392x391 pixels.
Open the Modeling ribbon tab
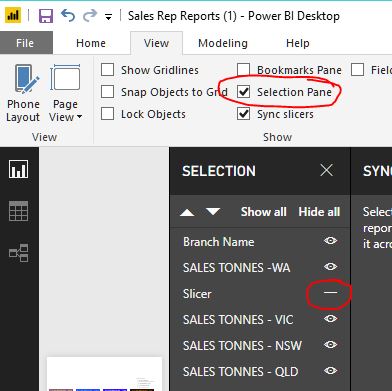point(223,43)
